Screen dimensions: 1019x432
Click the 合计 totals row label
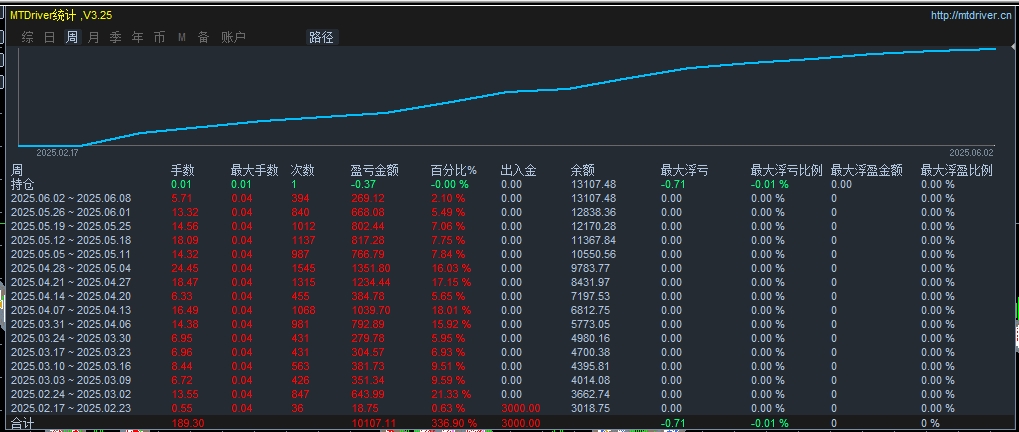(x=22, y=424)
